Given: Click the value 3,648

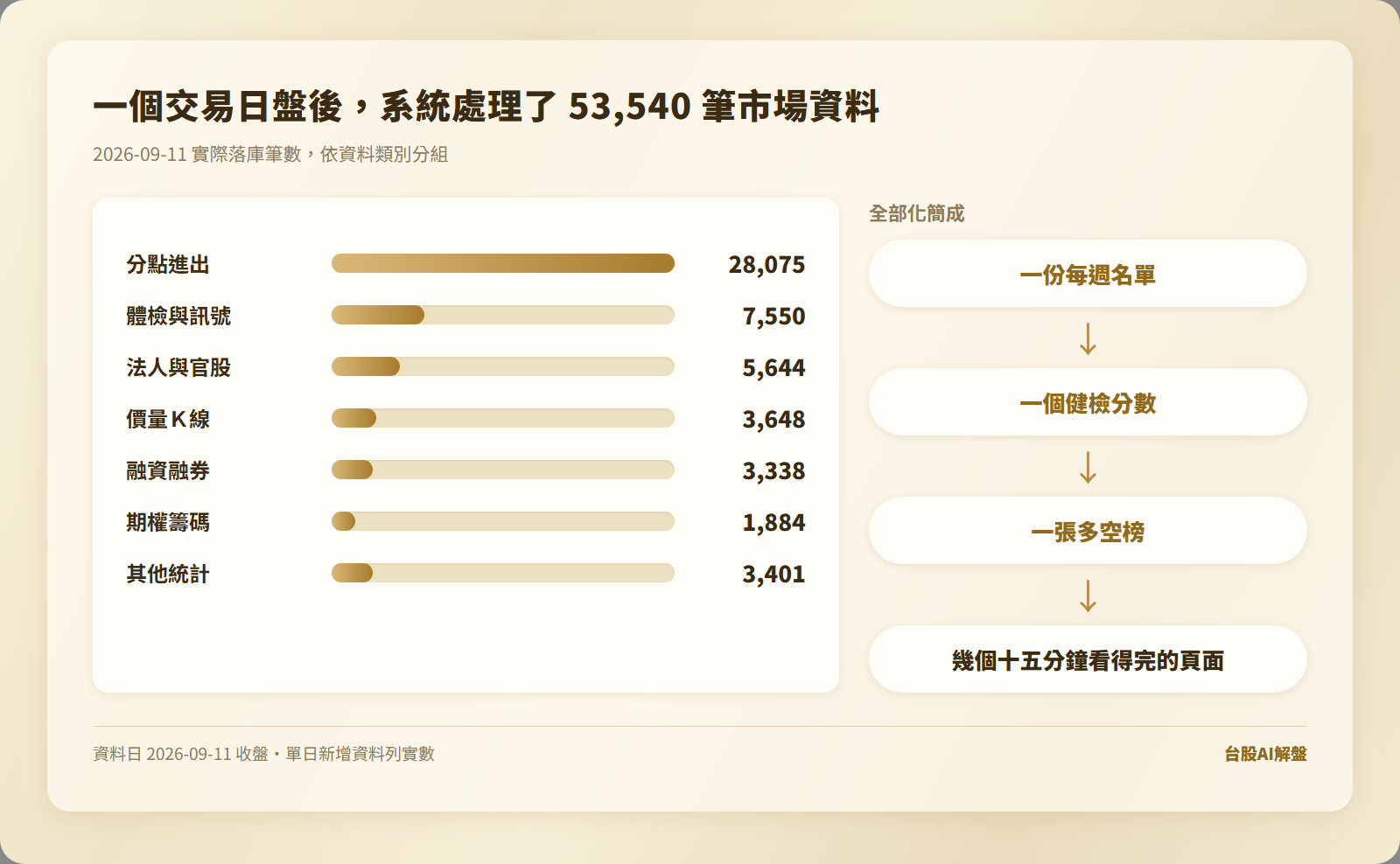Looking at the screenshot, I should point(773,419).
